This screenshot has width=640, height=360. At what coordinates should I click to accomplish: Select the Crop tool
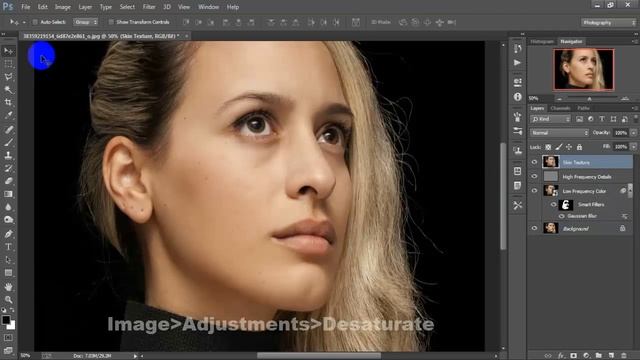tap(8, 102)
